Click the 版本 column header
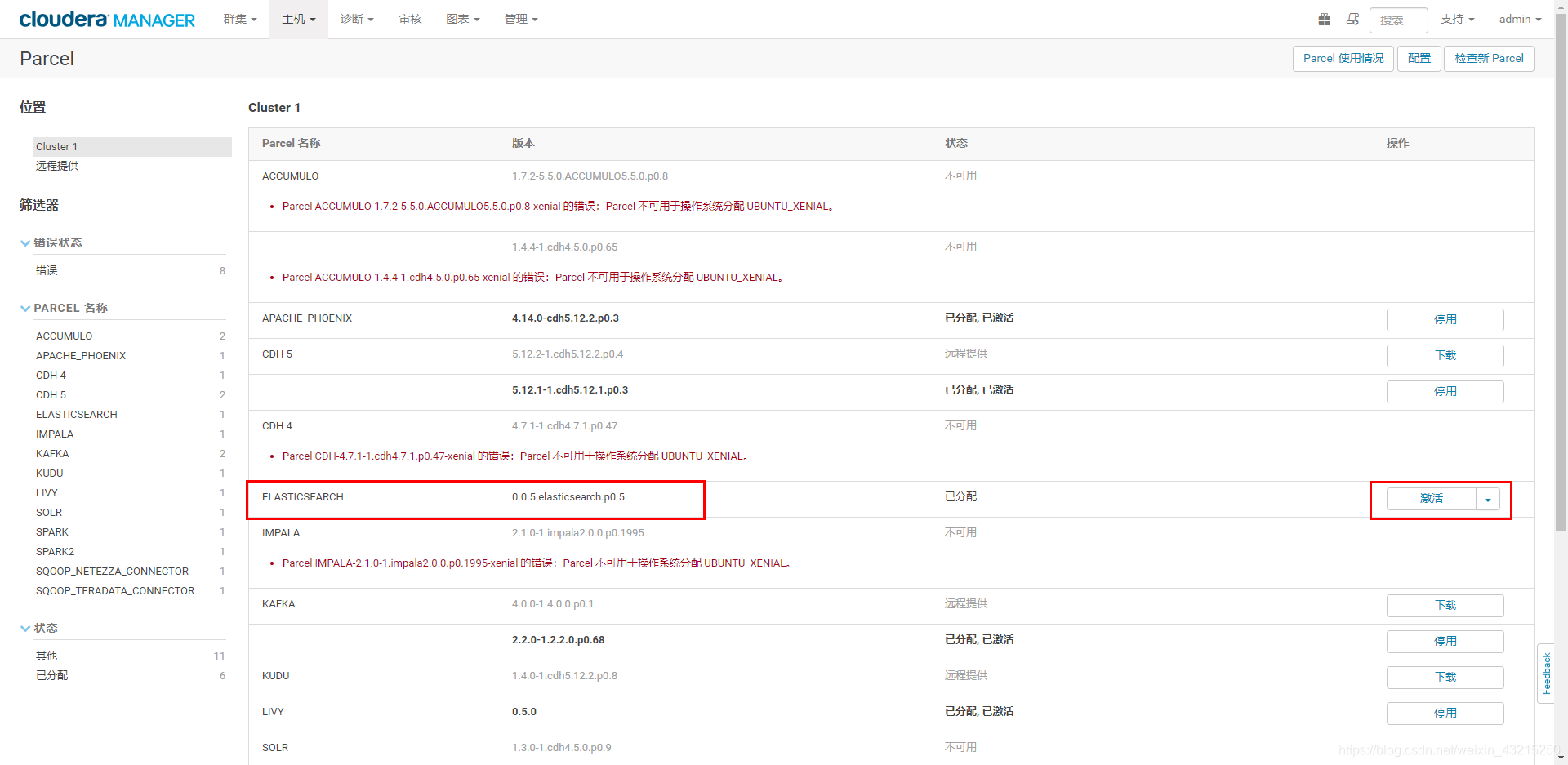Screen dimensions: 1568x765 coord(523,143)
